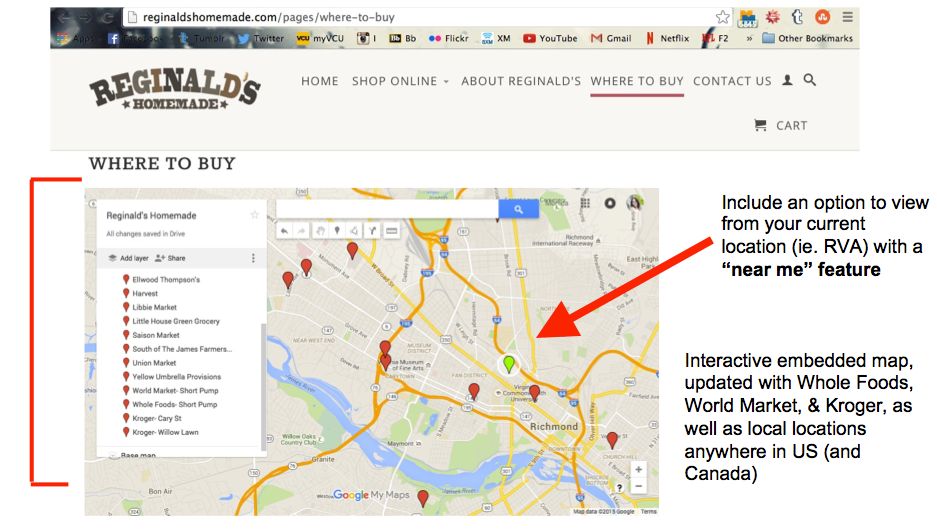Expand the Shop Online dropdown
The image size is (937, 529).
pyautogui.click(x=400, y=81)
